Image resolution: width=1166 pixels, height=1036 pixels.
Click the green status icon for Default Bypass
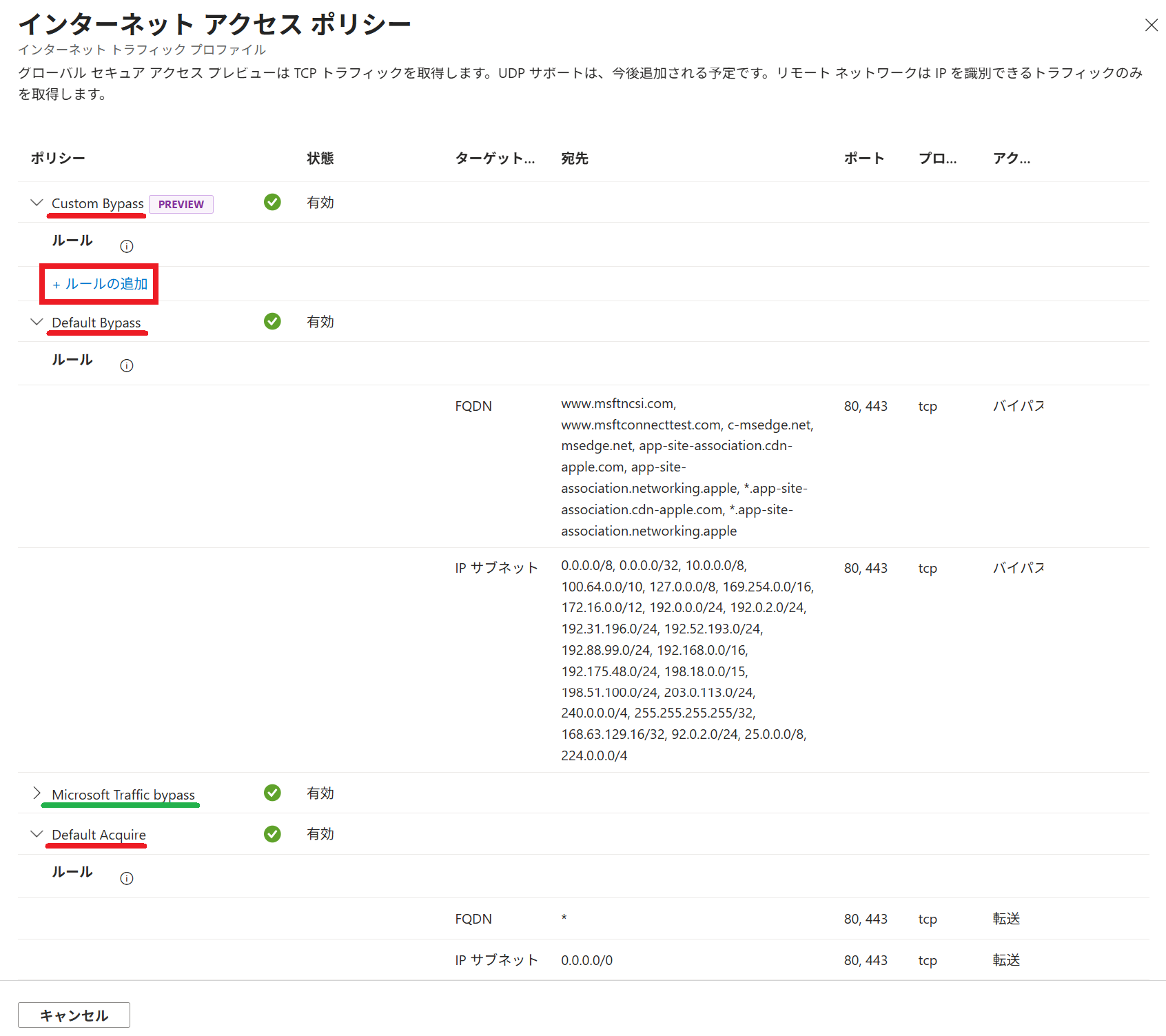pos(272,321)
